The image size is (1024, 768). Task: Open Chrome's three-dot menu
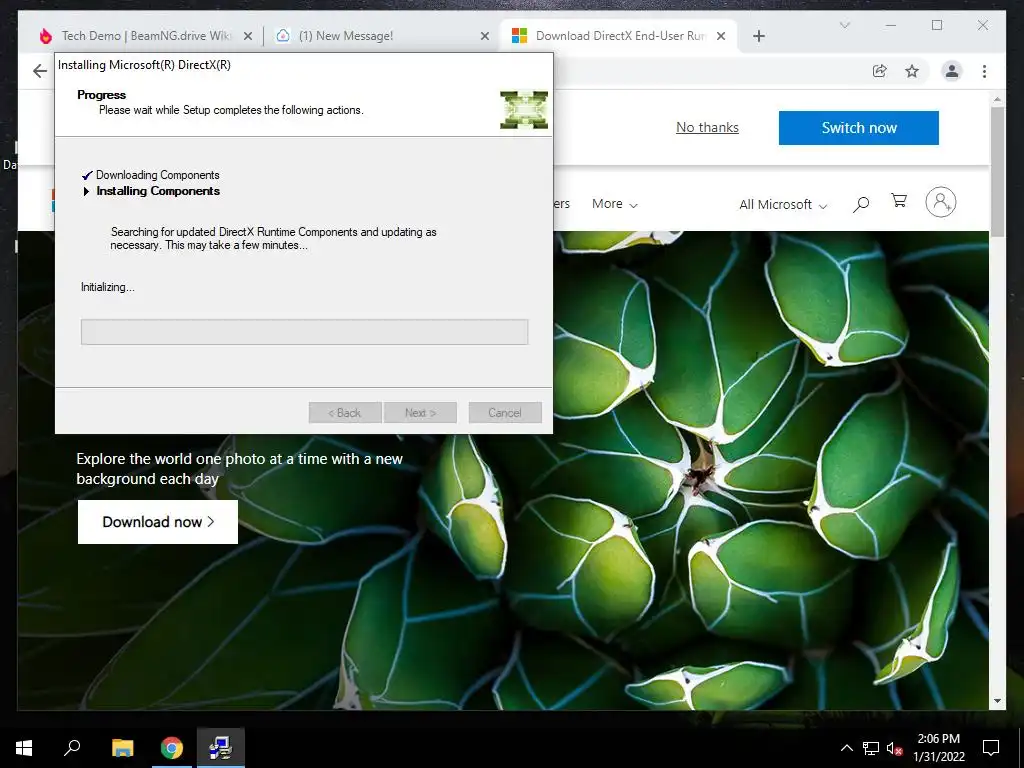(984, 71)
